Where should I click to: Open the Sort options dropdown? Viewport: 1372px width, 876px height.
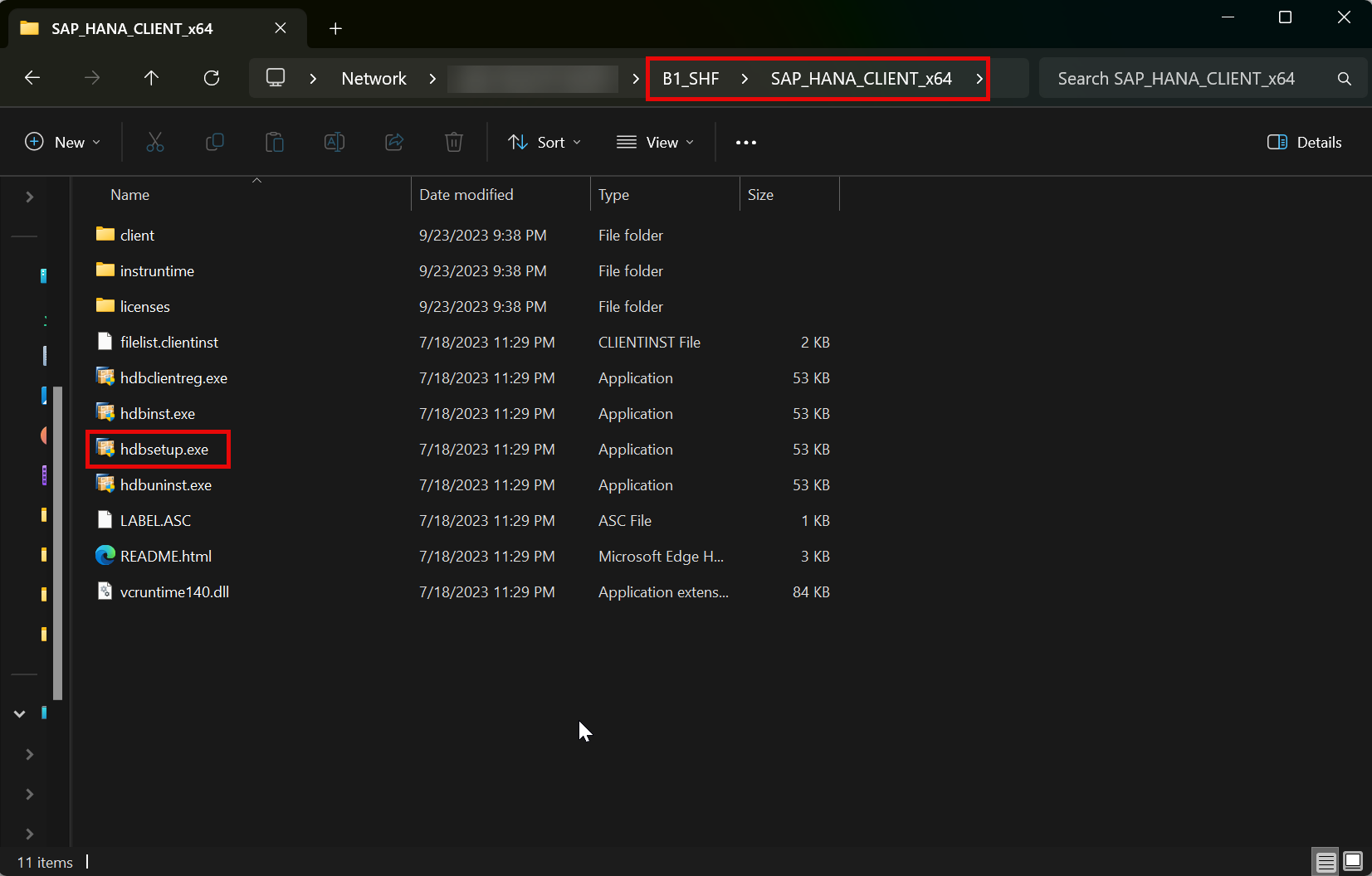pos(544,143)
